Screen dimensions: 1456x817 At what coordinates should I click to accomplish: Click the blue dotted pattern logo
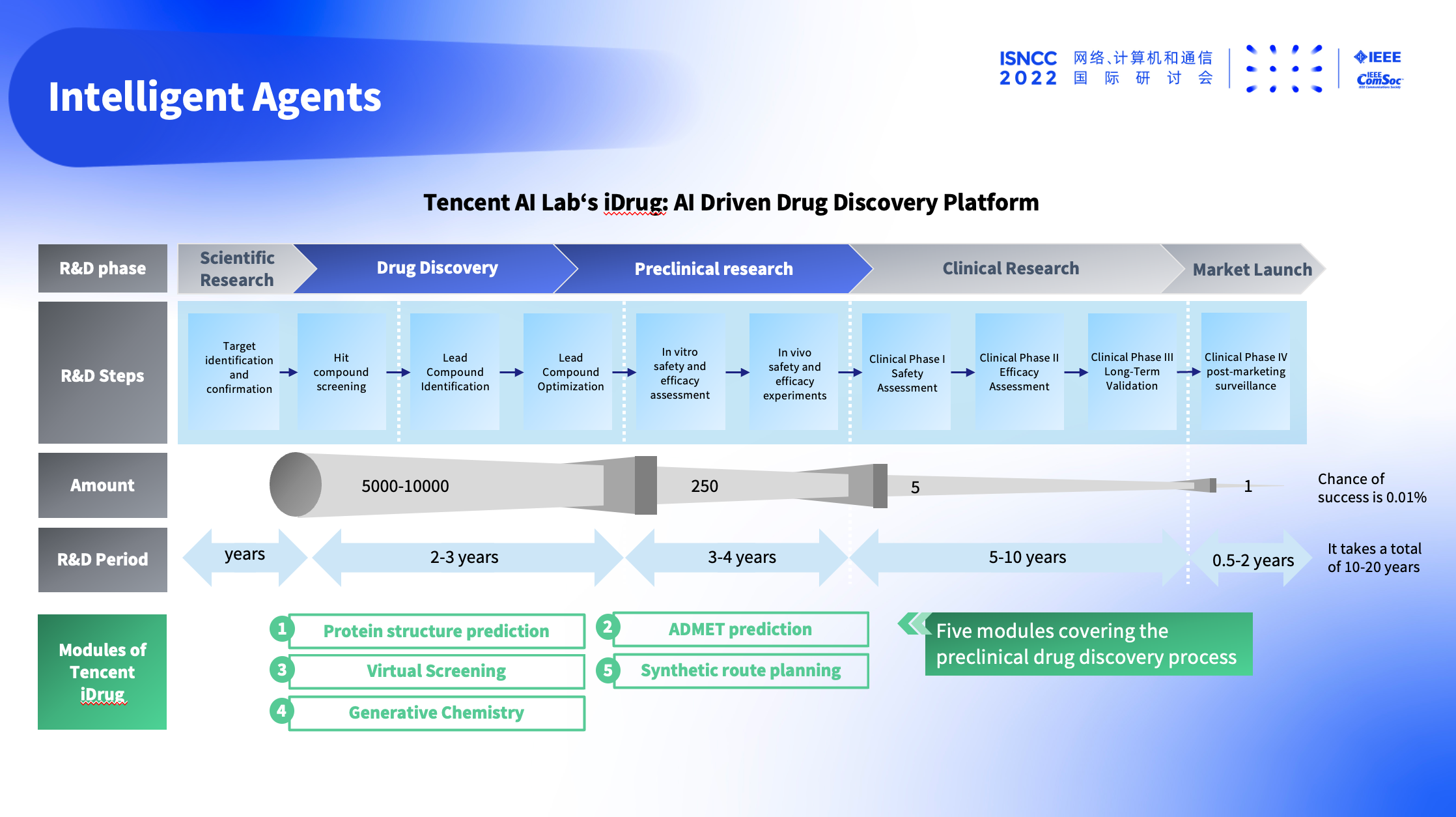[1284, 68]
